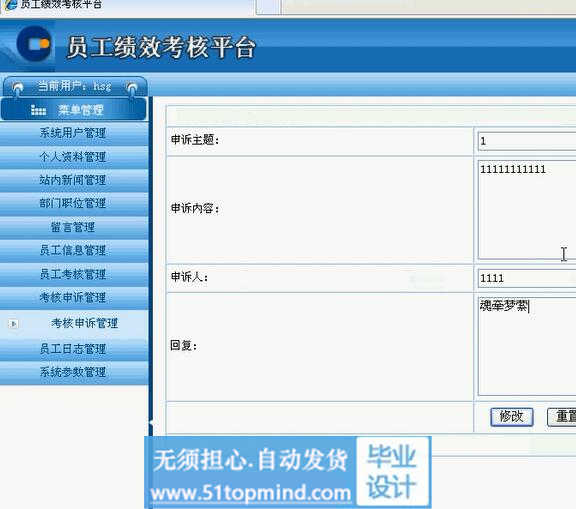Open 系统用户管理 menu
The image size is (576, 509).
coord(73,133)
